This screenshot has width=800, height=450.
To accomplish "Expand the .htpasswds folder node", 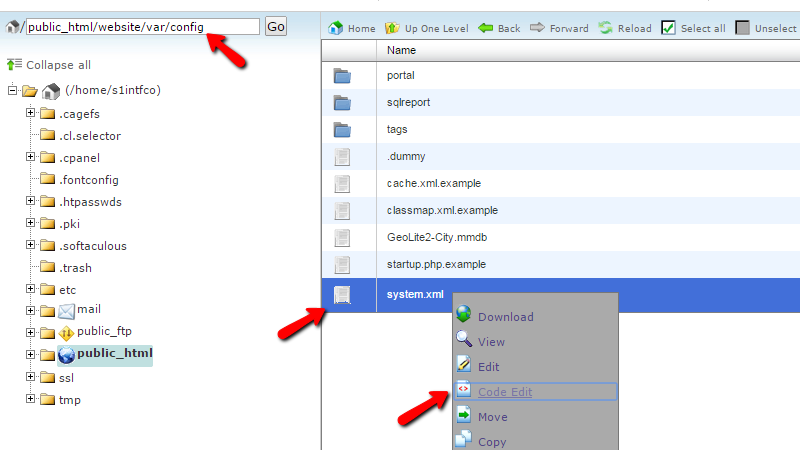I will tap(31, 201).
